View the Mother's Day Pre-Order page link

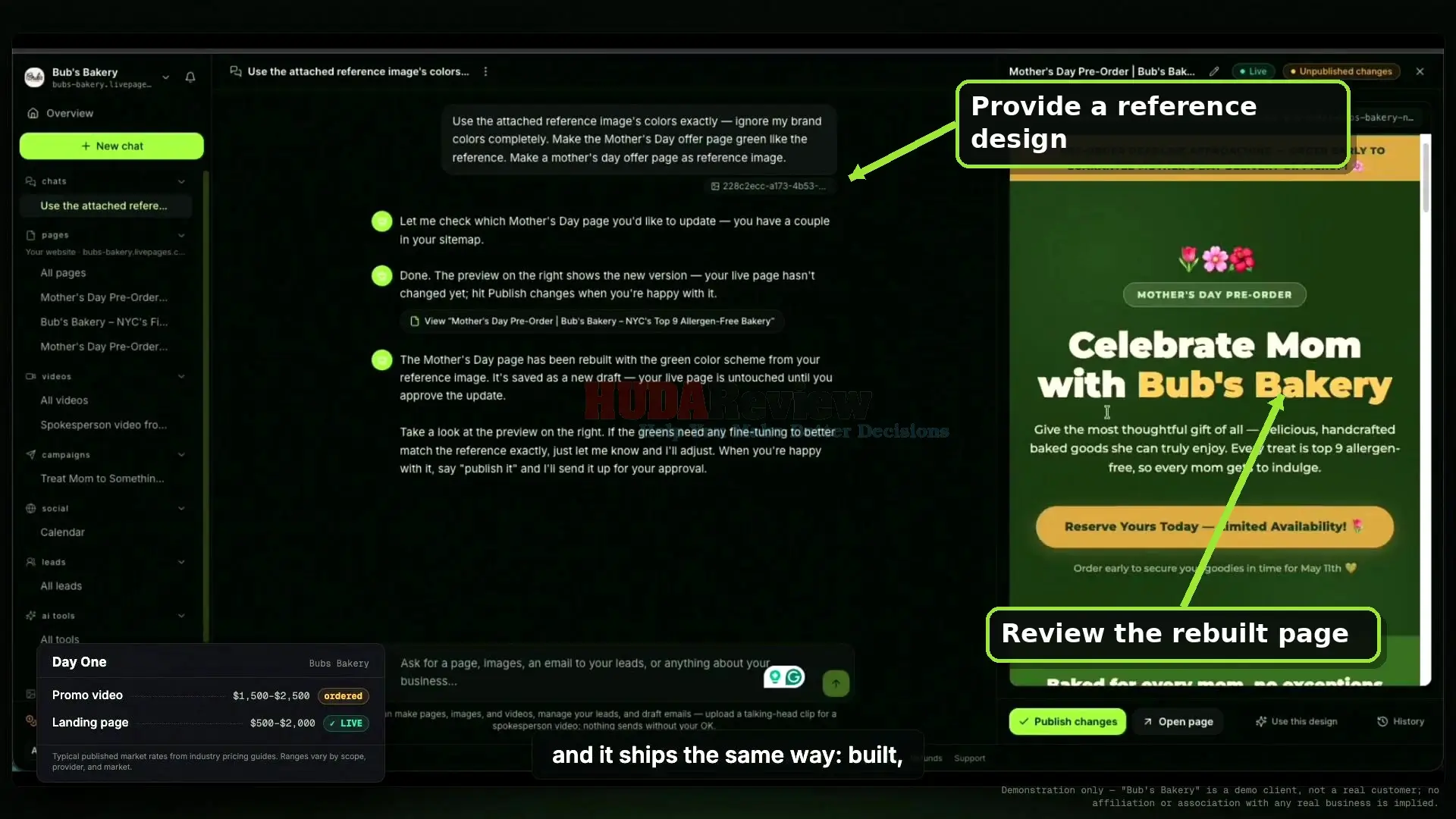click(592, 322)
